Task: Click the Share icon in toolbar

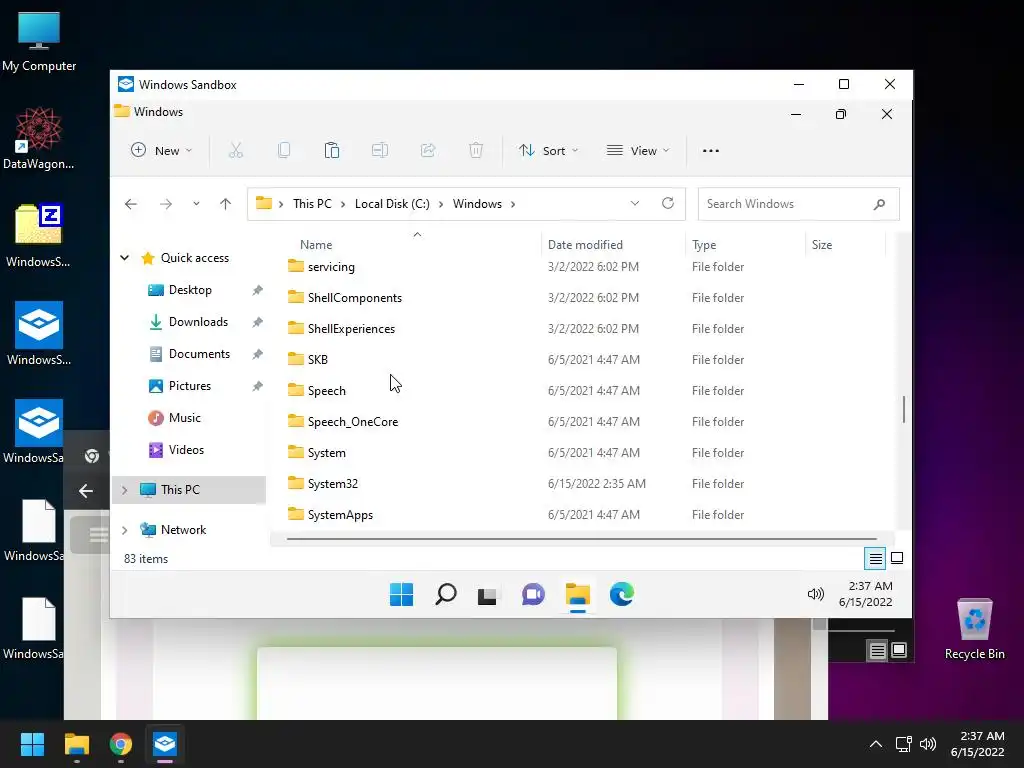Action: tap(428, 151)
